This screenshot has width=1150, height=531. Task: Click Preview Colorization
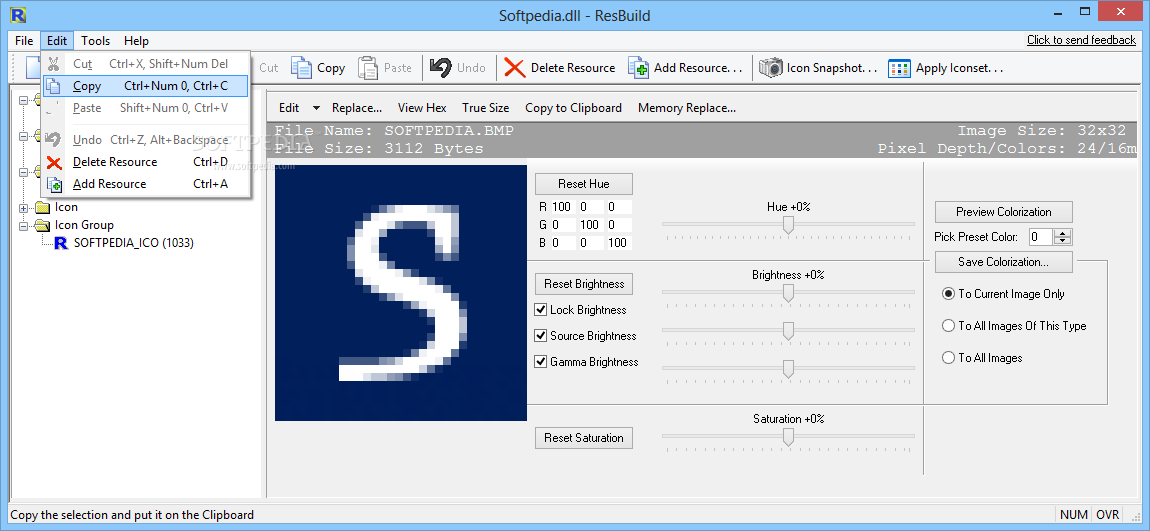pyautogui.click(x=1003, y=212)
